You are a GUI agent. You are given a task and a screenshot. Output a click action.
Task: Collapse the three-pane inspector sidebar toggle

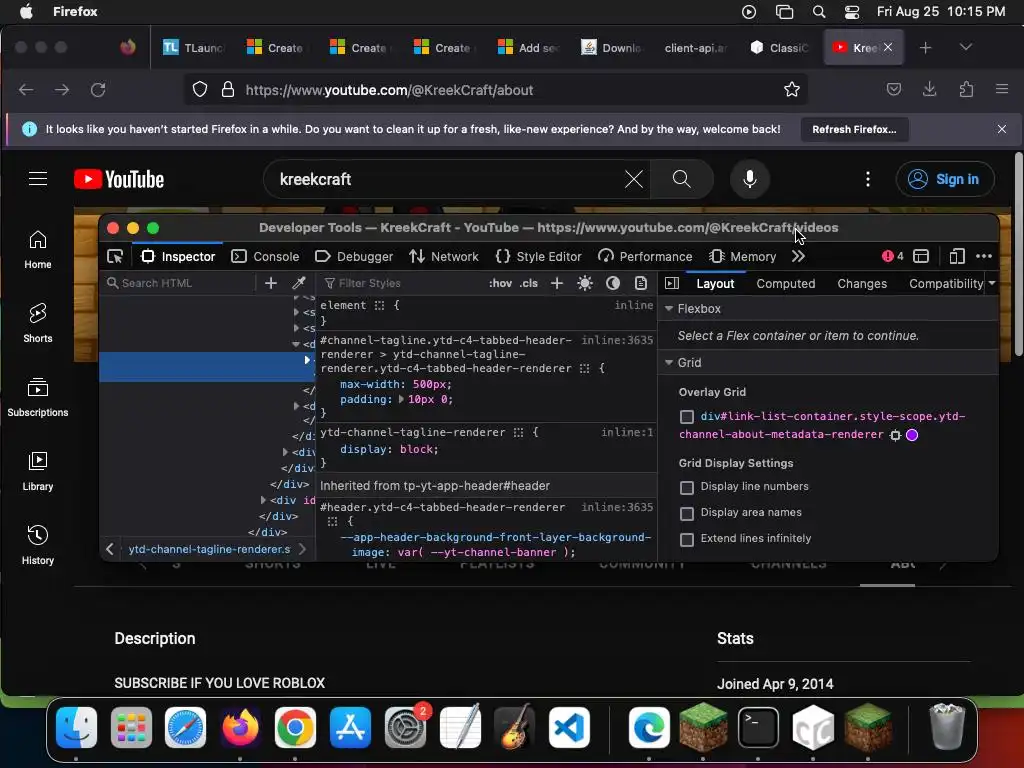672,283
